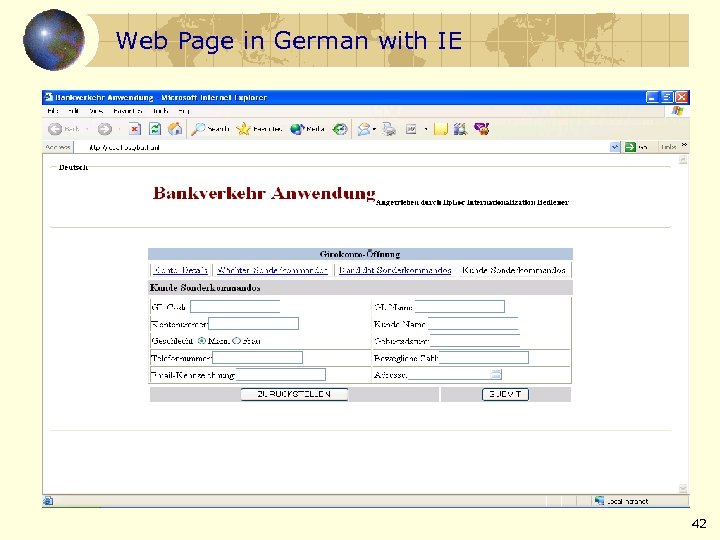This screenshot has height=540, width=720.
Task: Select the Mann radio button
Action: tap(202, 341)
